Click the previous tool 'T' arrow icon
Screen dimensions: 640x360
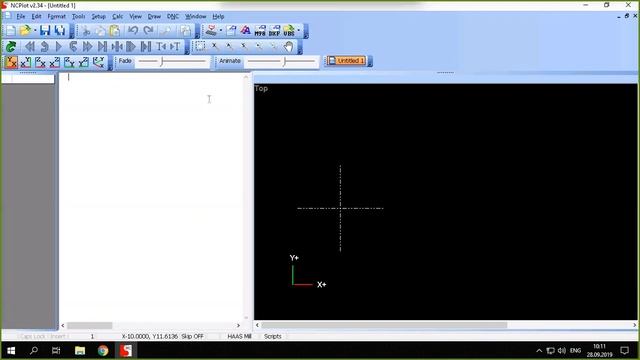tap(161, 47)
